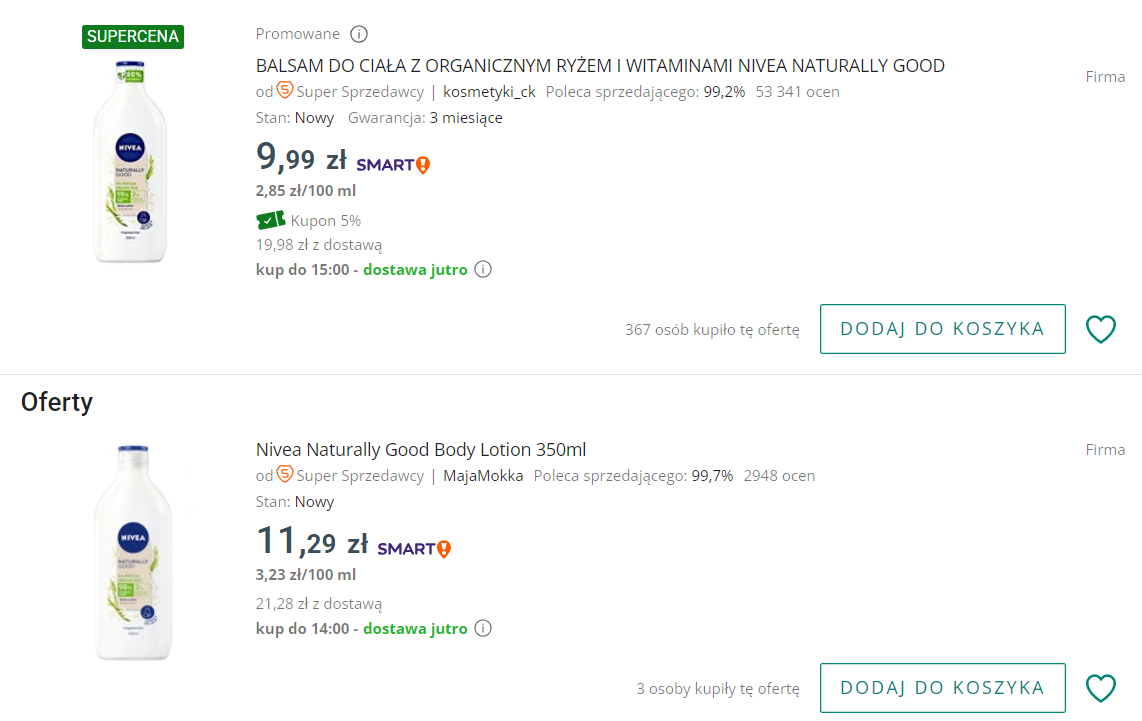This screenshot has height=721, width=1142.
Task: Toggle the heart favorite for the SUPERCENA offer
Action: (1100, 328)
